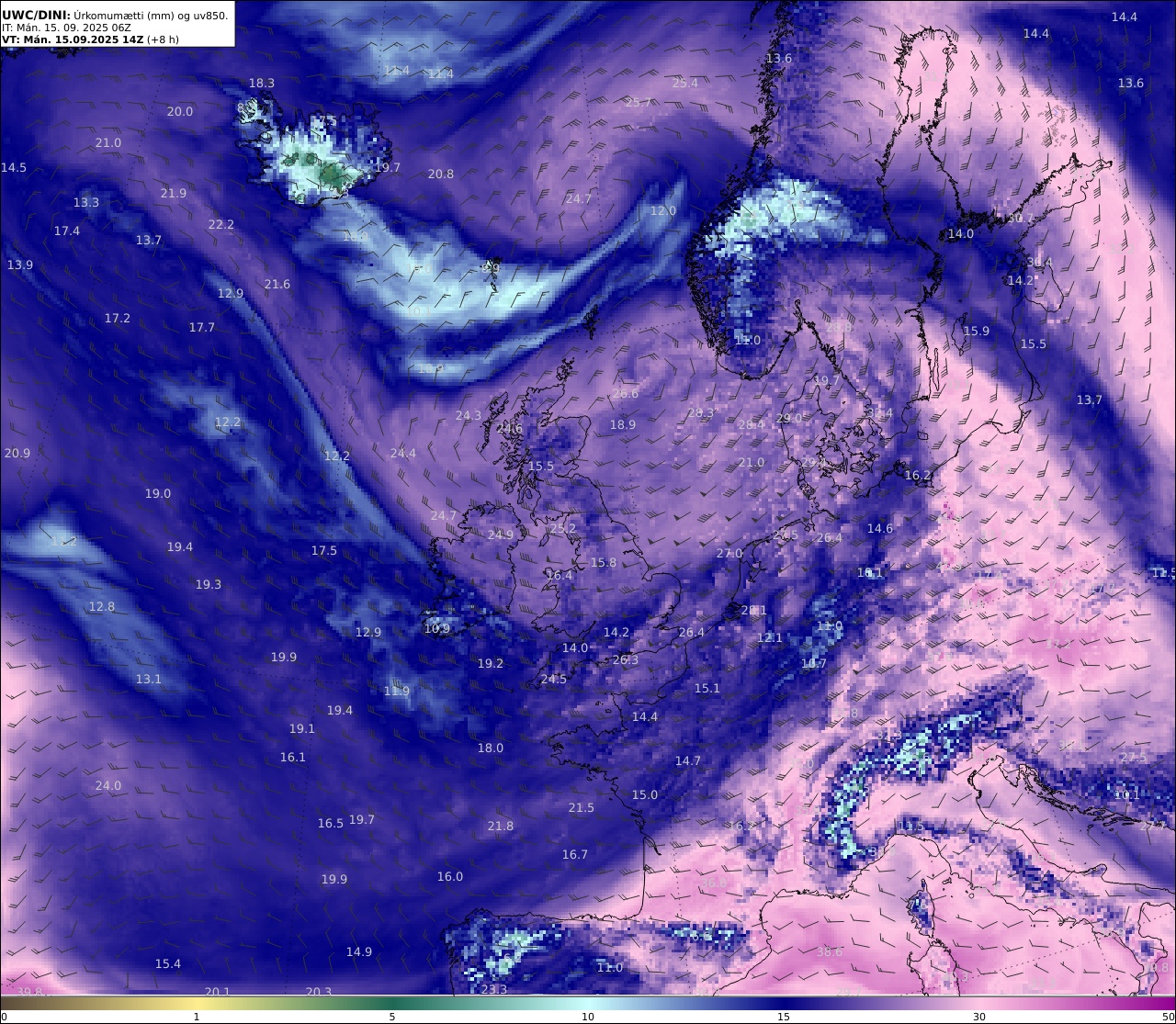
Task: Click the value label 16.5
Action: (x=331, y=823)
